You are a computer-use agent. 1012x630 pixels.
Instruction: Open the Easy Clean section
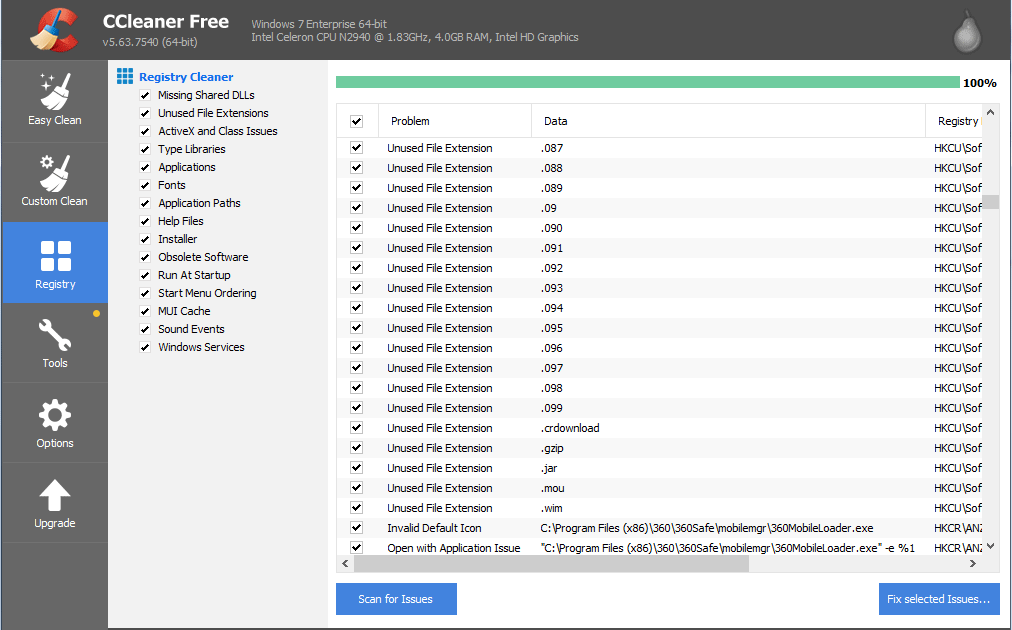55,101
